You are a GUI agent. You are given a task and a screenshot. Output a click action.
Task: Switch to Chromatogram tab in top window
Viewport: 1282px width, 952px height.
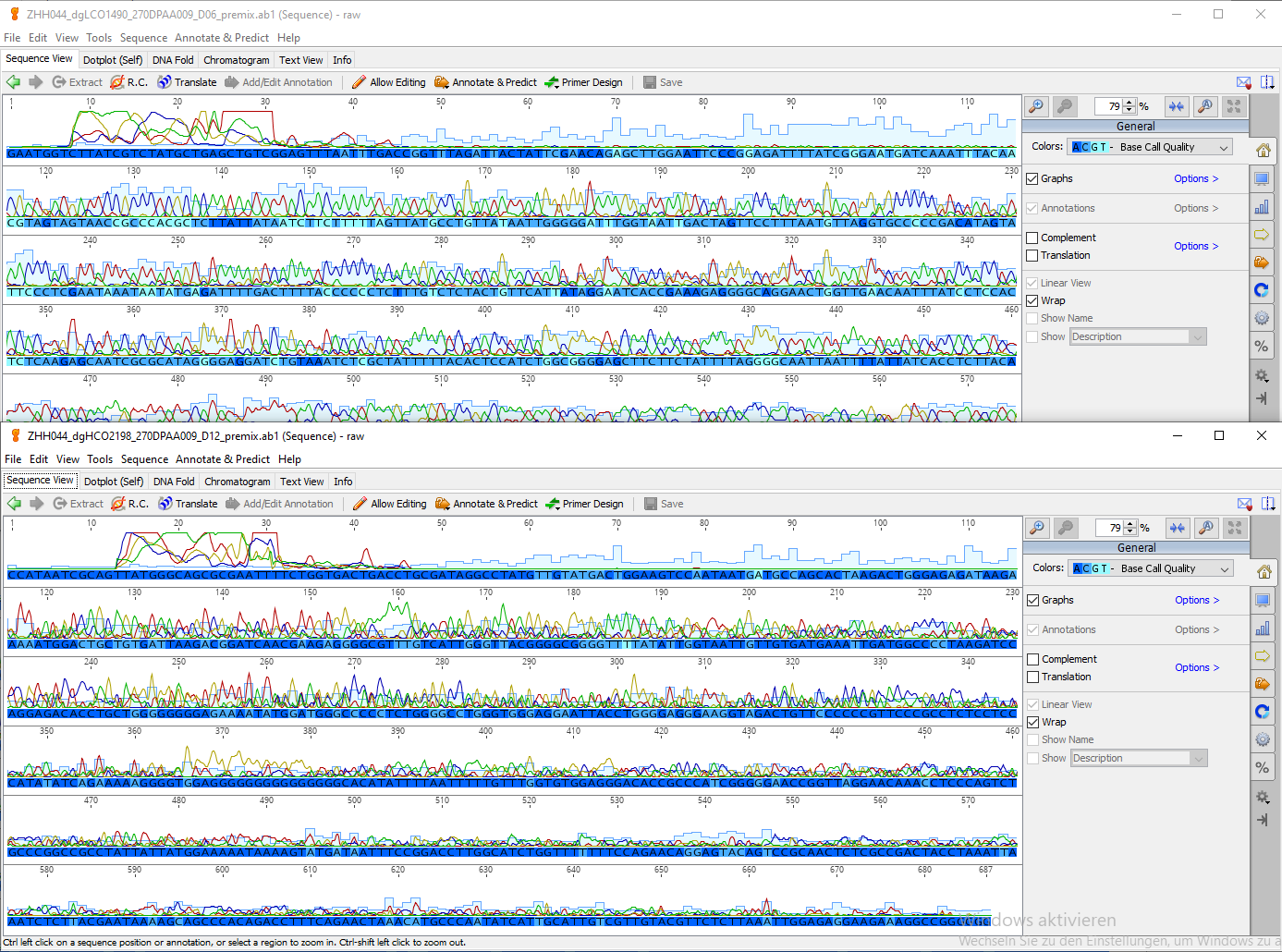tap(237, 60)
